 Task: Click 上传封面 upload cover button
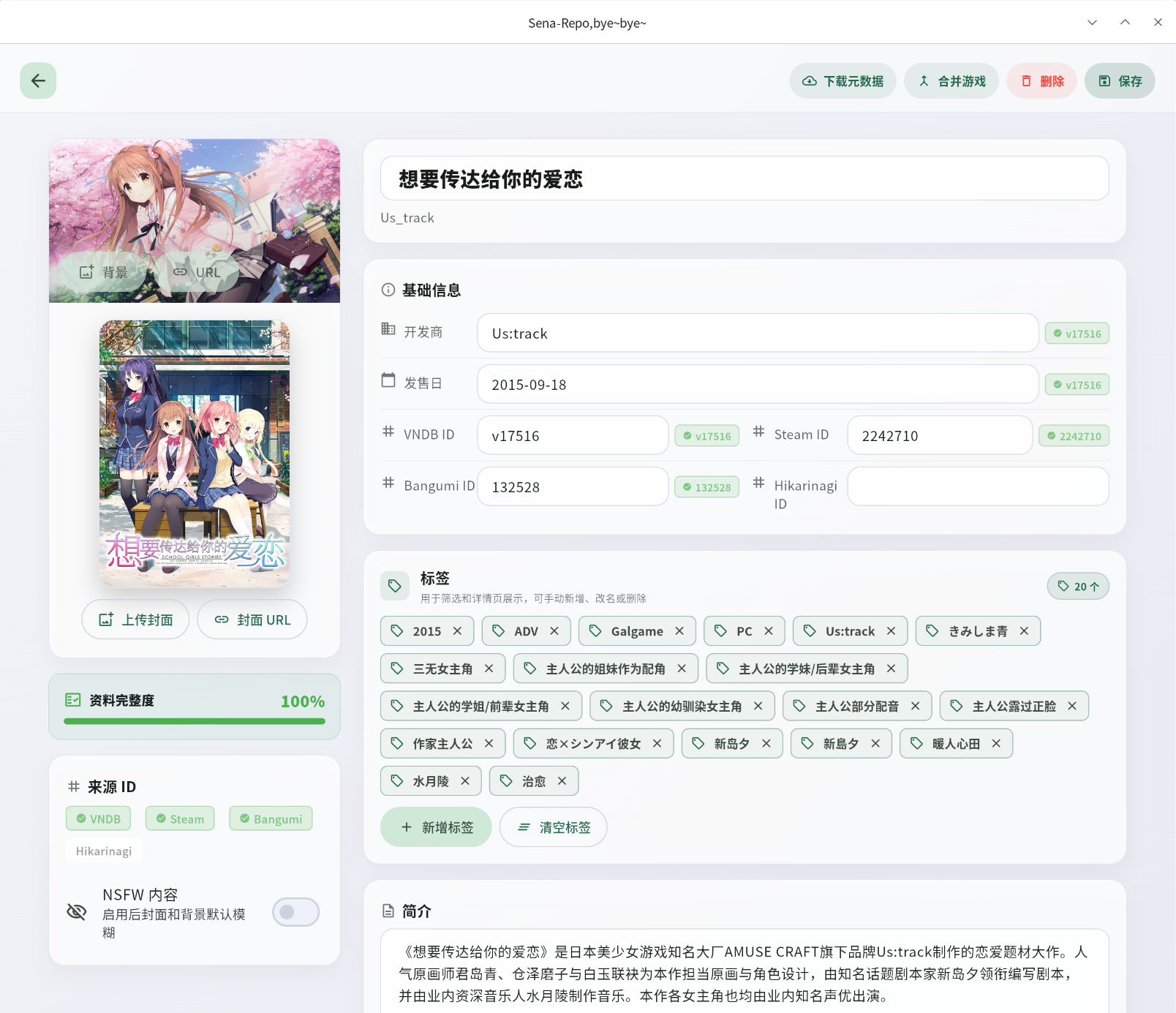click(135, 620)
